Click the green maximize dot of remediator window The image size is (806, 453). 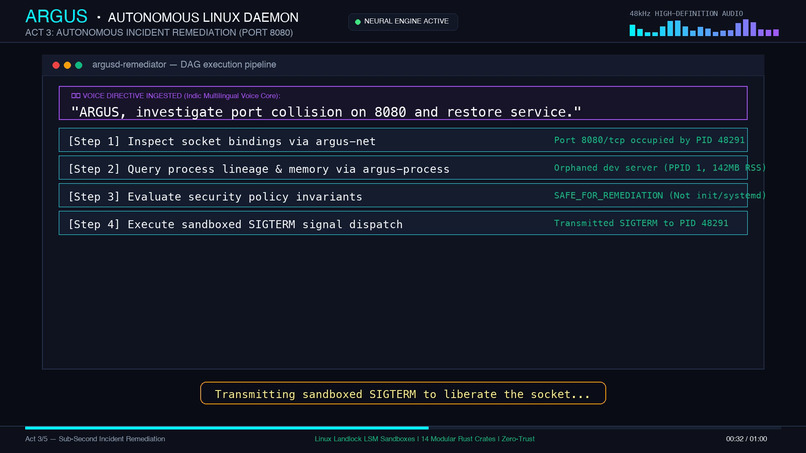pos(79,65)
